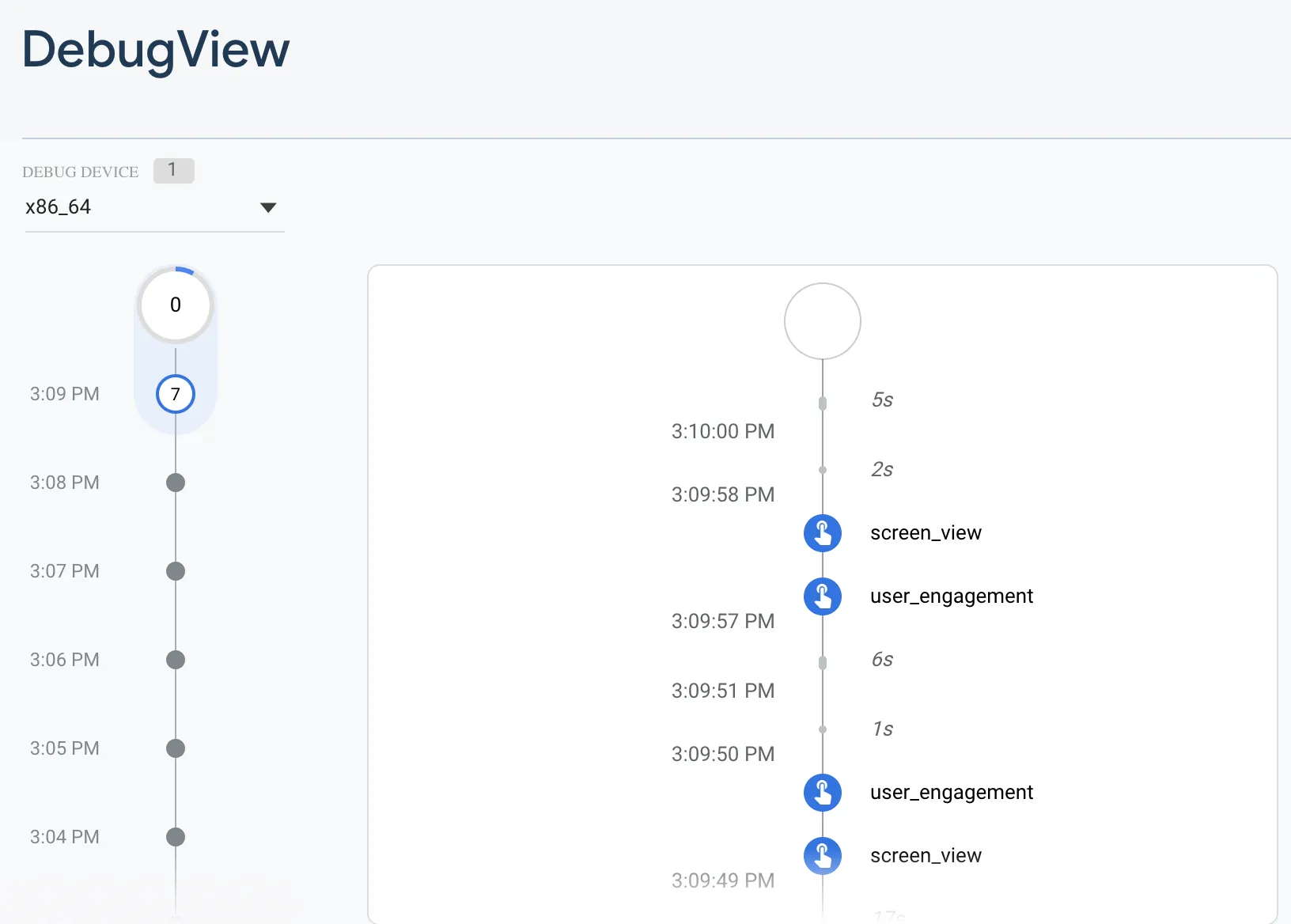Click the topmost screen_view event icon
This screenshot has height=924, width=1291.
[x=823, y=533]
